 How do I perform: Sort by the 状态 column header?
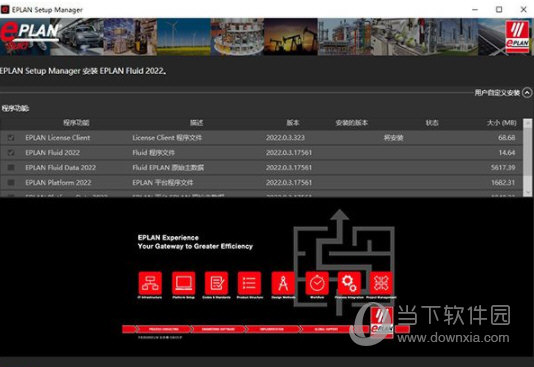point(432,123)
